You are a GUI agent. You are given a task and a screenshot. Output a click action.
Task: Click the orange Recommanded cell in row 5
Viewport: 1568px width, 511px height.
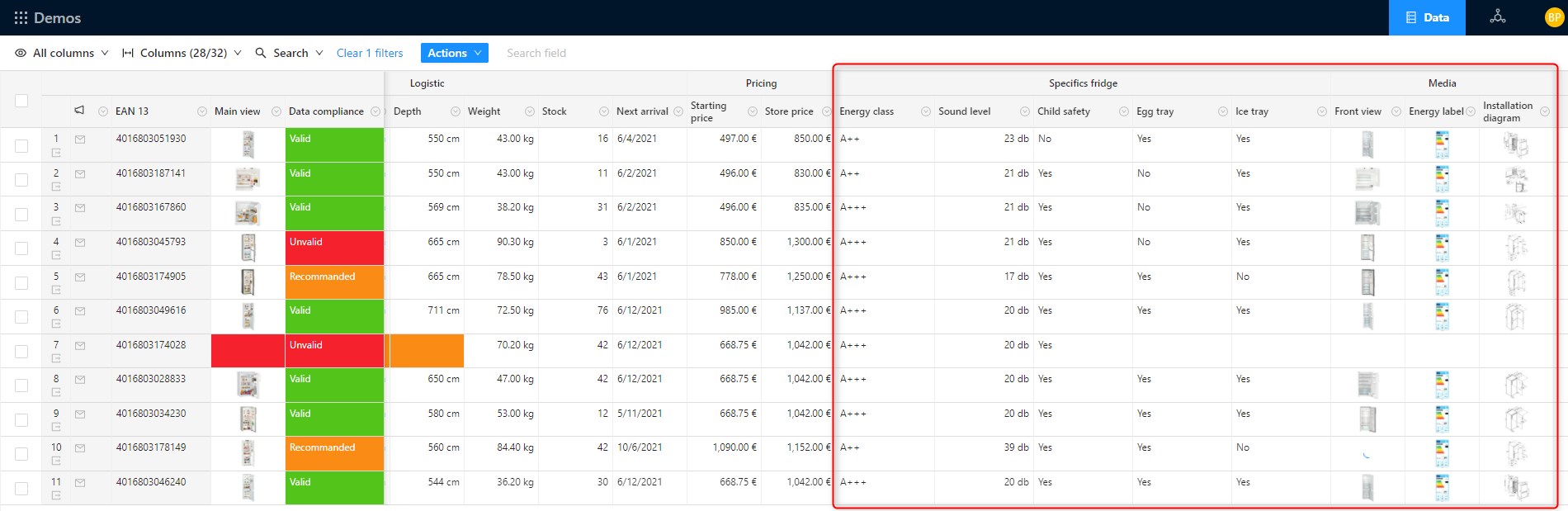(x=334, y=282)
